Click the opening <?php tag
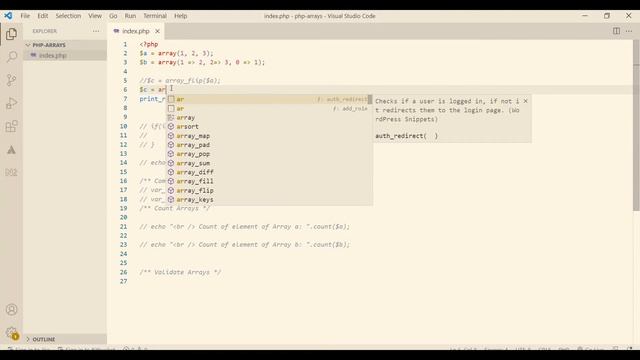 (x=149, y=44)
